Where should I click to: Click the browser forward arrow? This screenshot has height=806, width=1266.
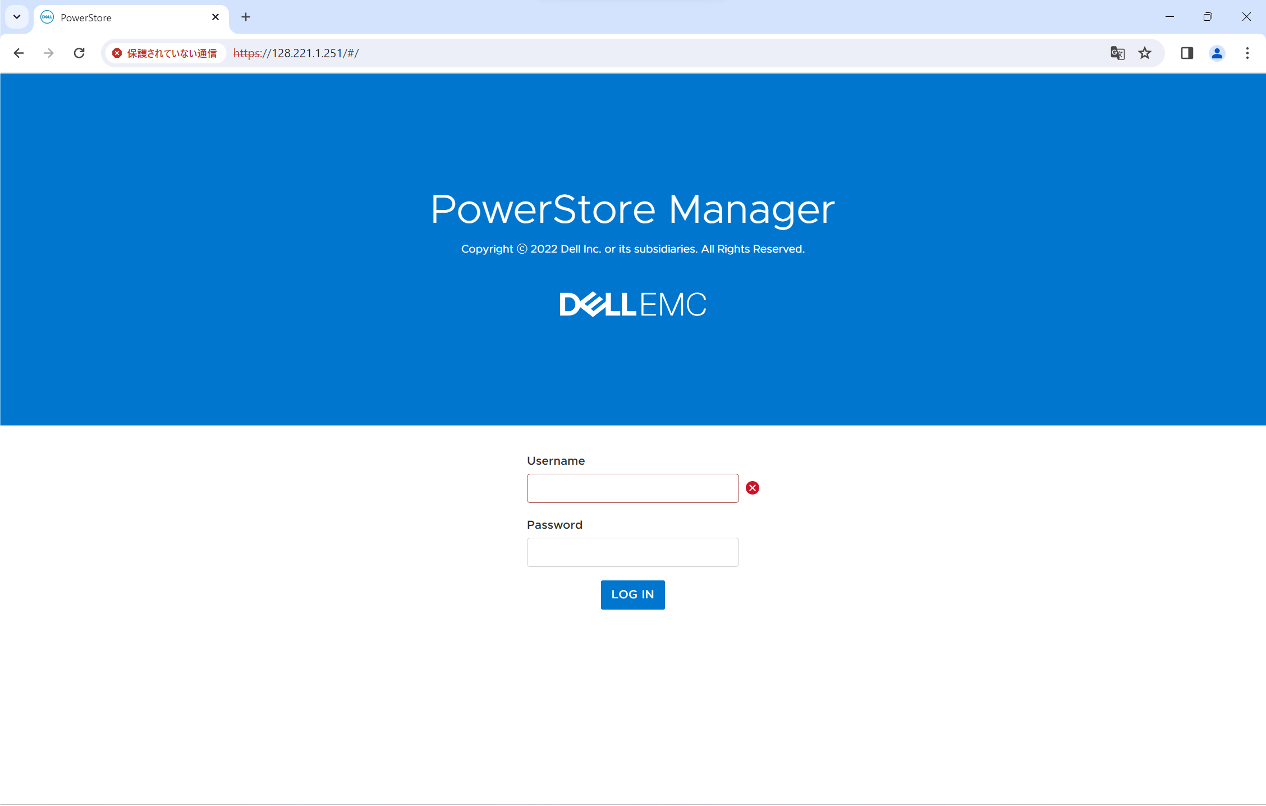(x=49, y=53)
